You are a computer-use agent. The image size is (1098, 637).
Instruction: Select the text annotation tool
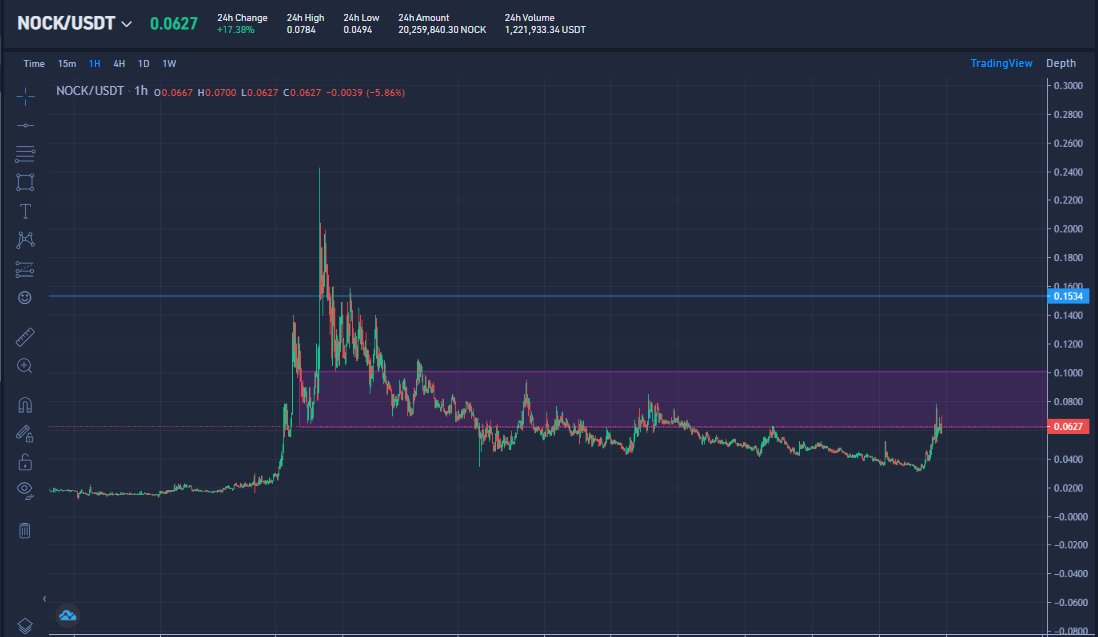point(25,211)
